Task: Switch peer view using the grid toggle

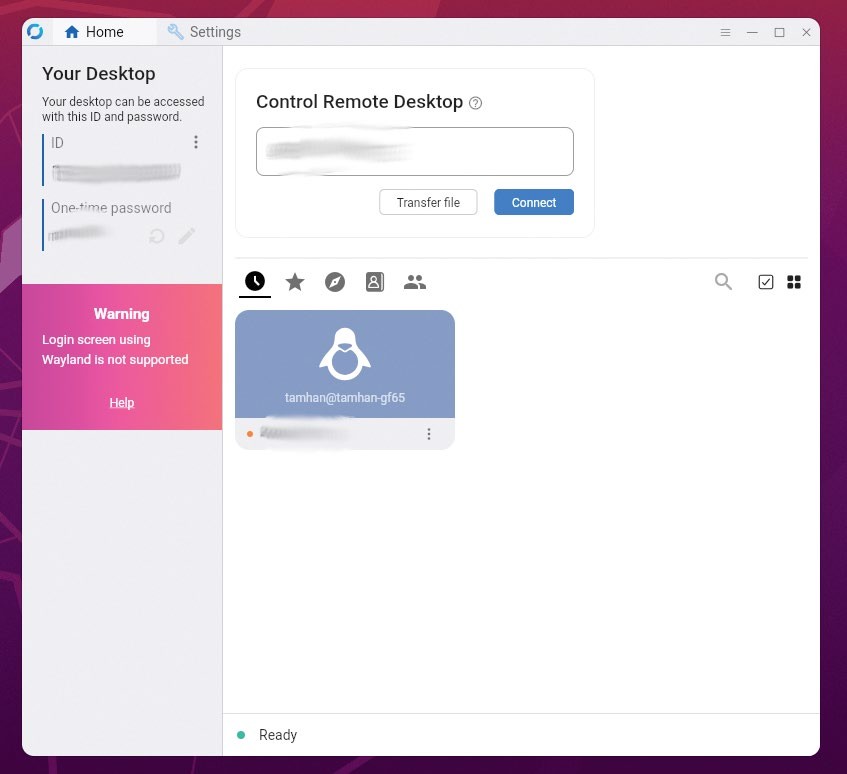Action: click(794, 282)
